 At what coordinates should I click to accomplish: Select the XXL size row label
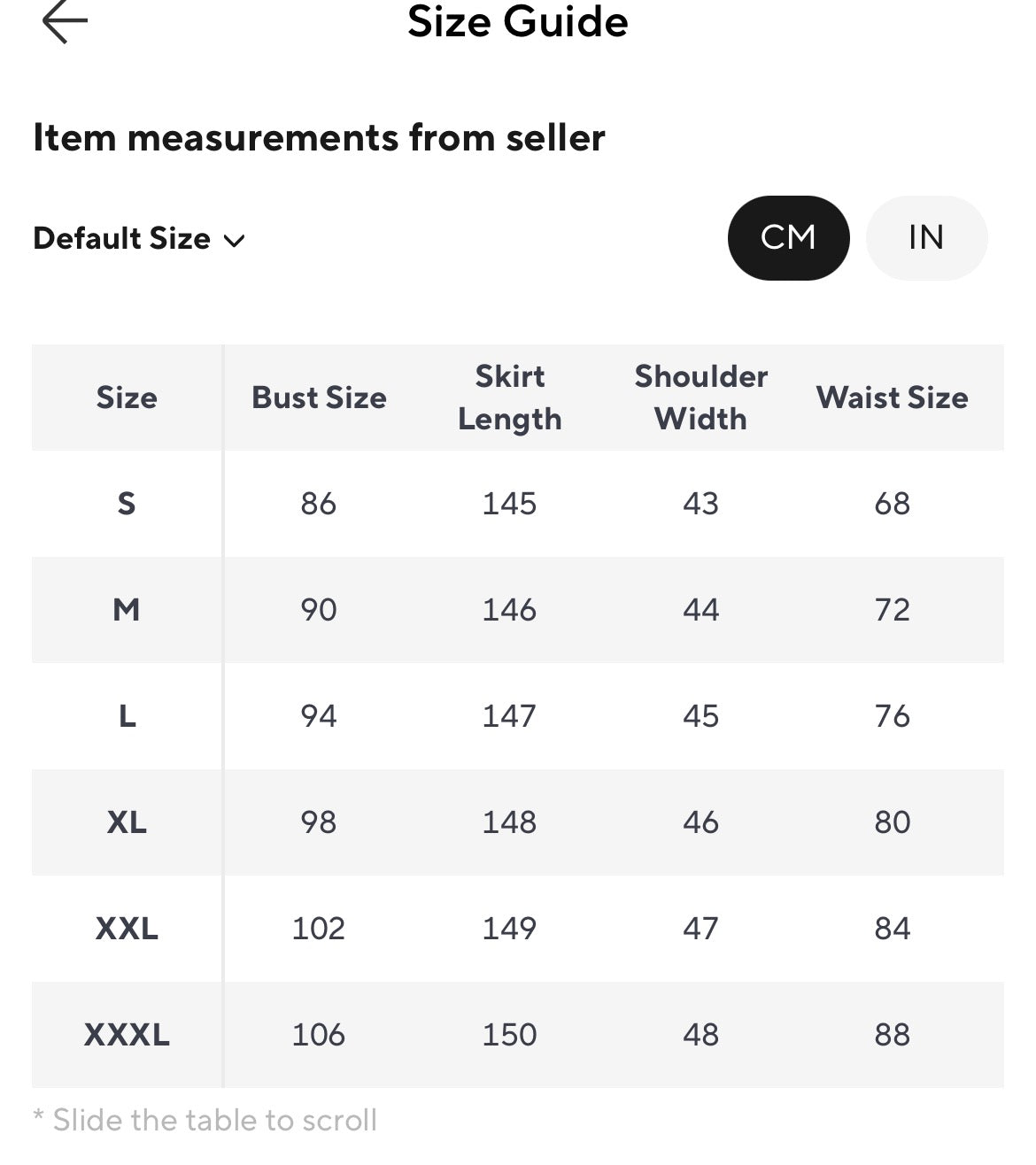(127, 929)
